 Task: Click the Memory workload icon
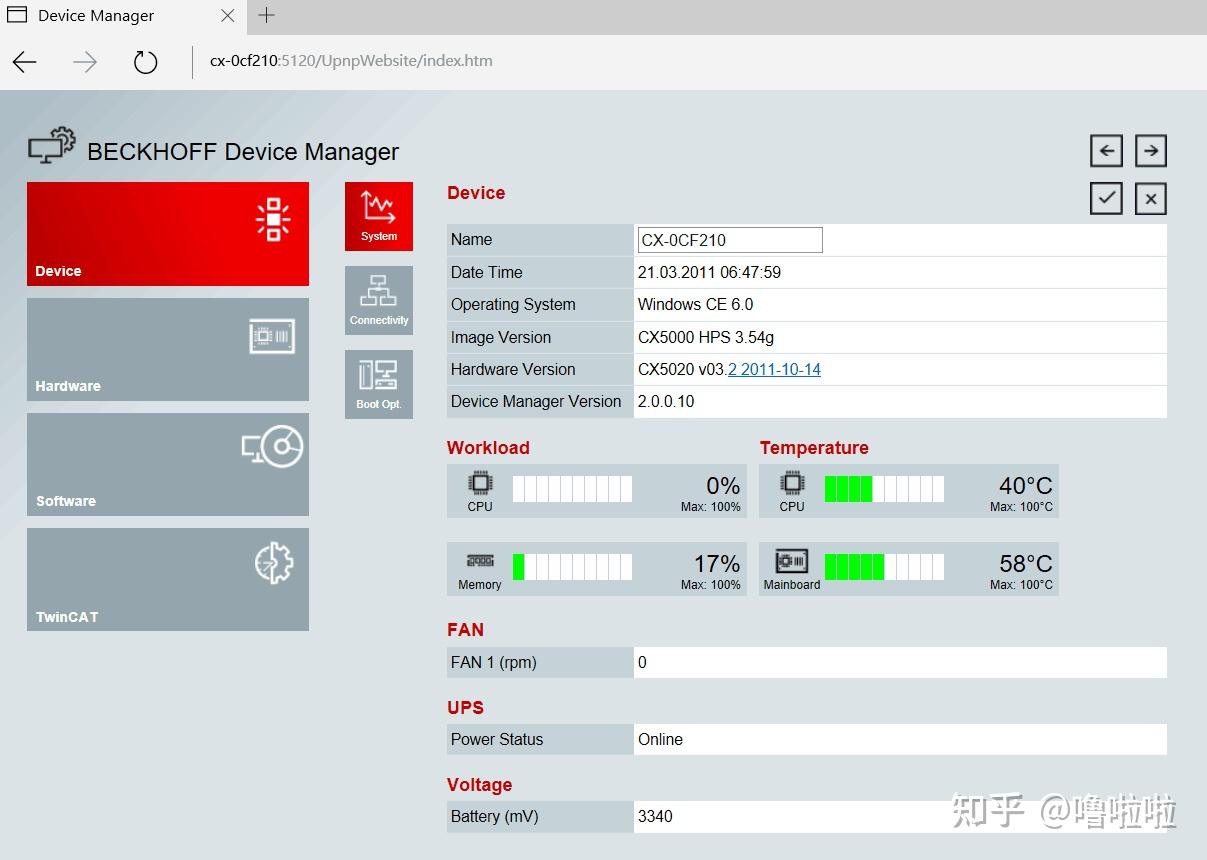pos(480,563)
